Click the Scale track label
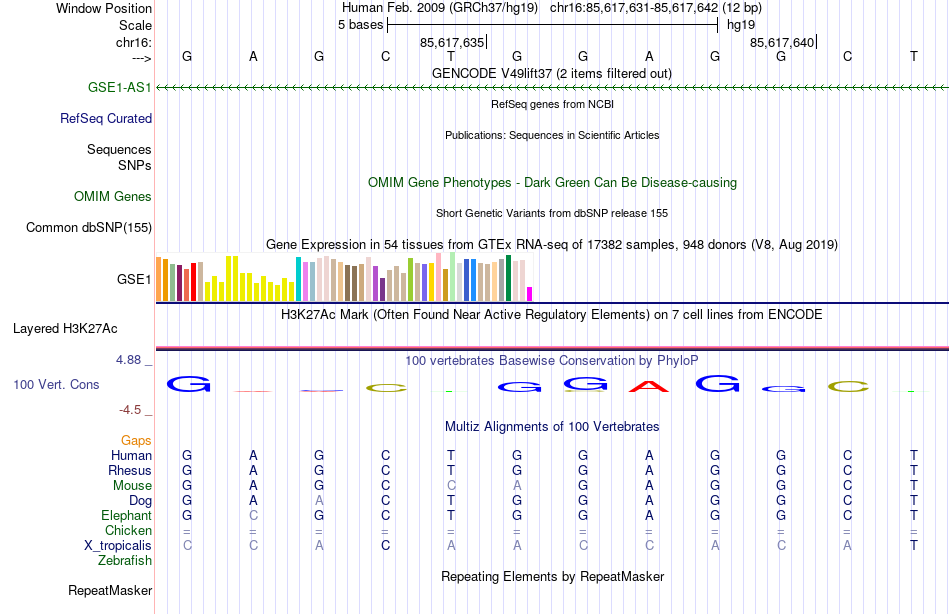 tap(135, 25)
